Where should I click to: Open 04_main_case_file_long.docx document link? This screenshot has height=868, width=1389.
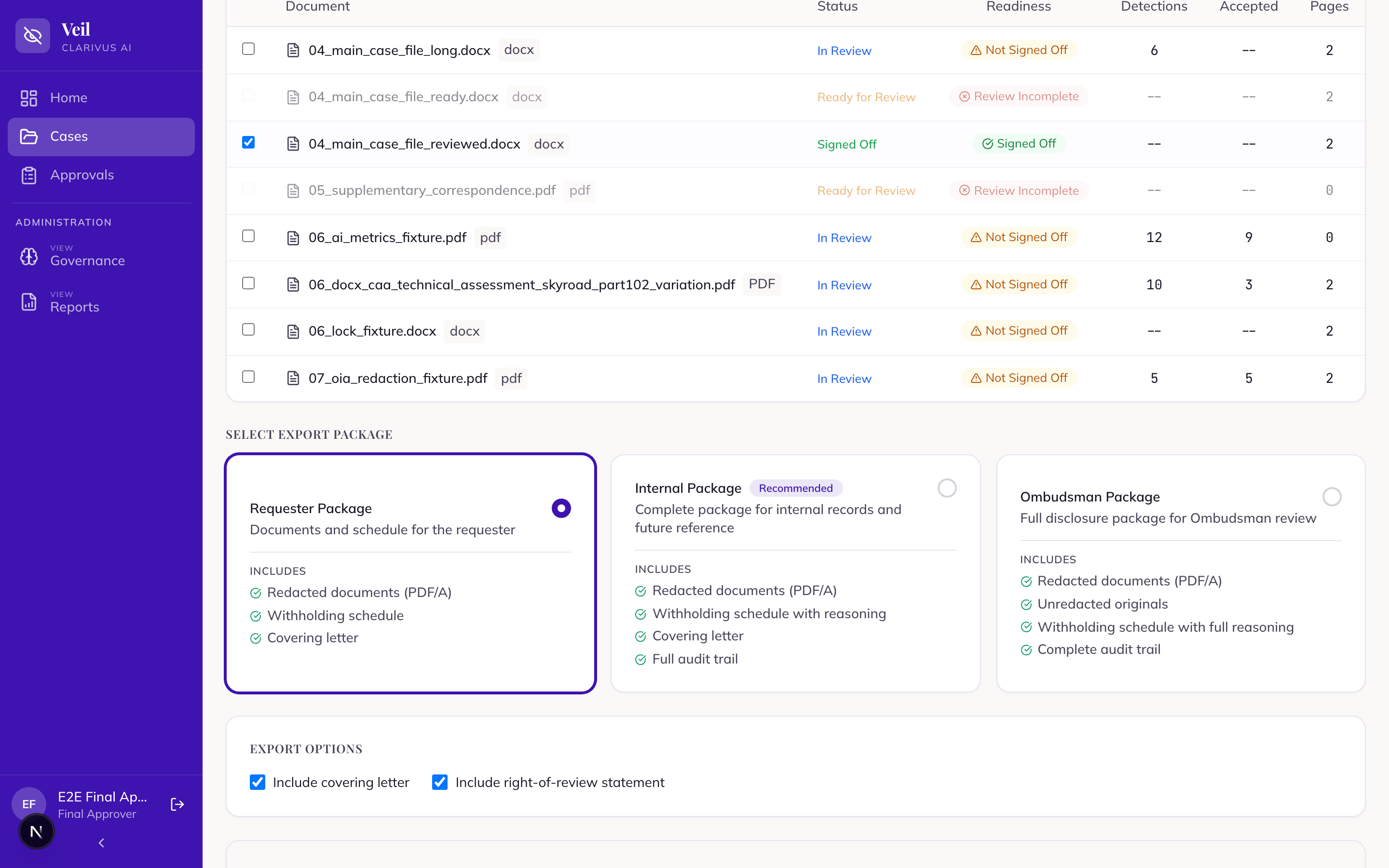(399, 51)
